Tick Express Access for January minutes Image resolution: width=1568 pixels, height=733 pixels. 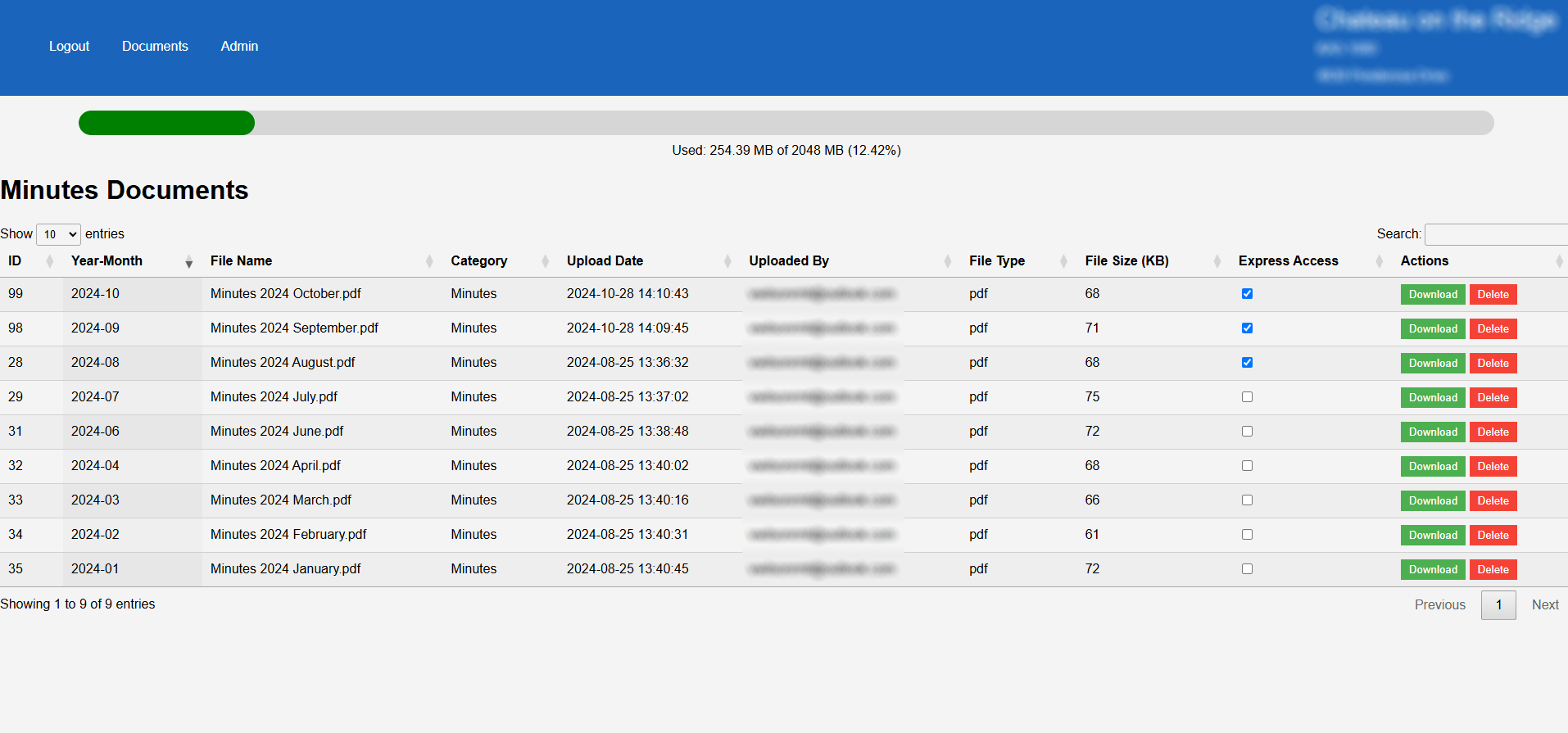(x=1247, y=569)
